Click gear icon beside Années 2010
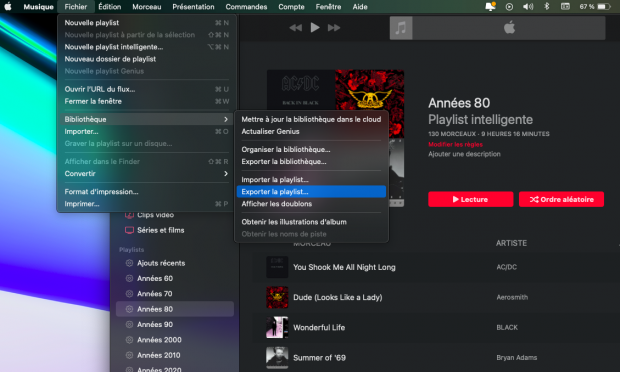Image resolution: width=620 pixels, height=372 pixels. (129, 355)
